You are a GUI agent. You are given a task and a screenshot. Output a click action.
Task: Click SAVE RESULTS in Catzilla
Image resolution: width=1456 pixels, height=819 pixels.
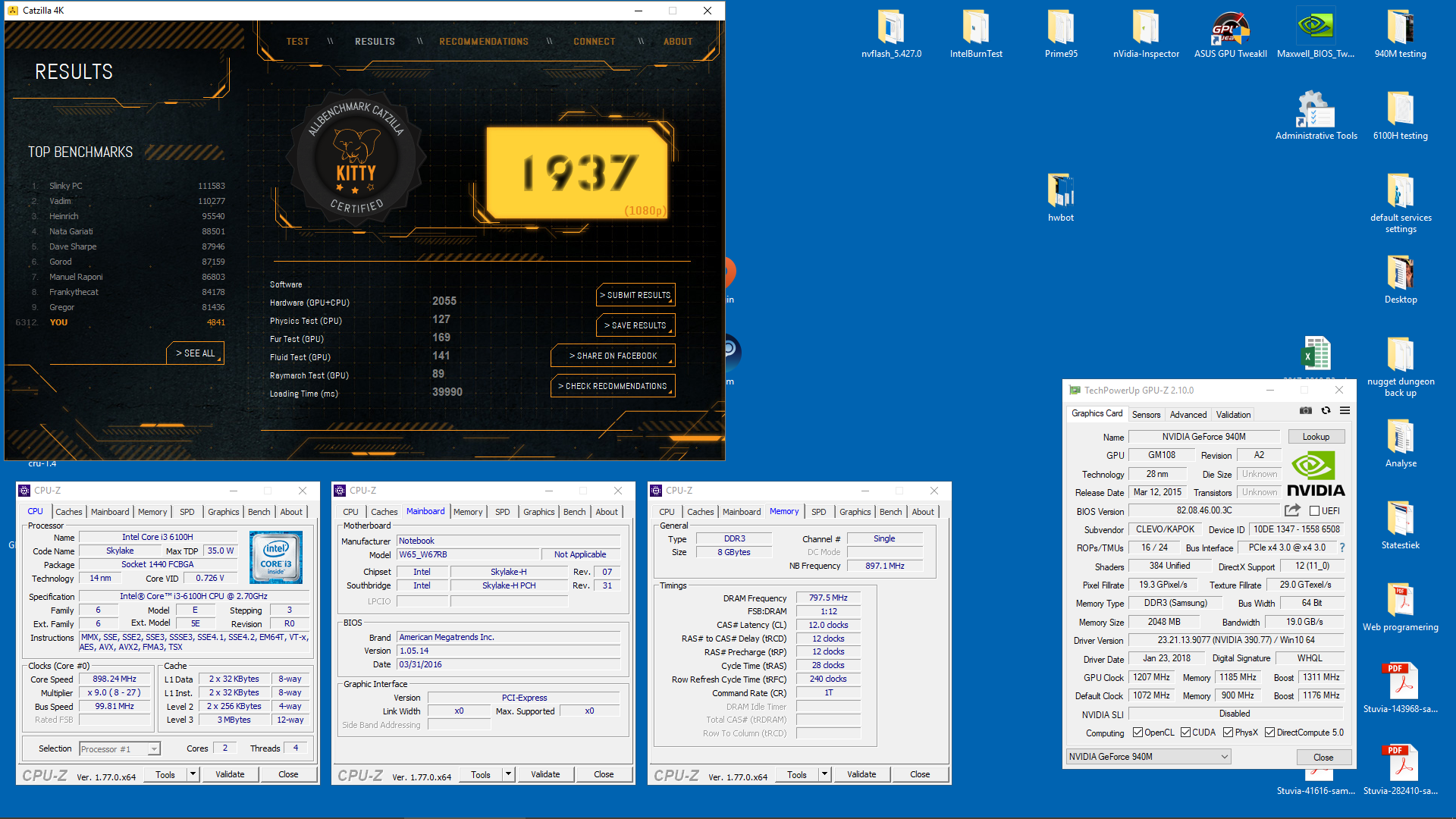[x=635, y=325]
